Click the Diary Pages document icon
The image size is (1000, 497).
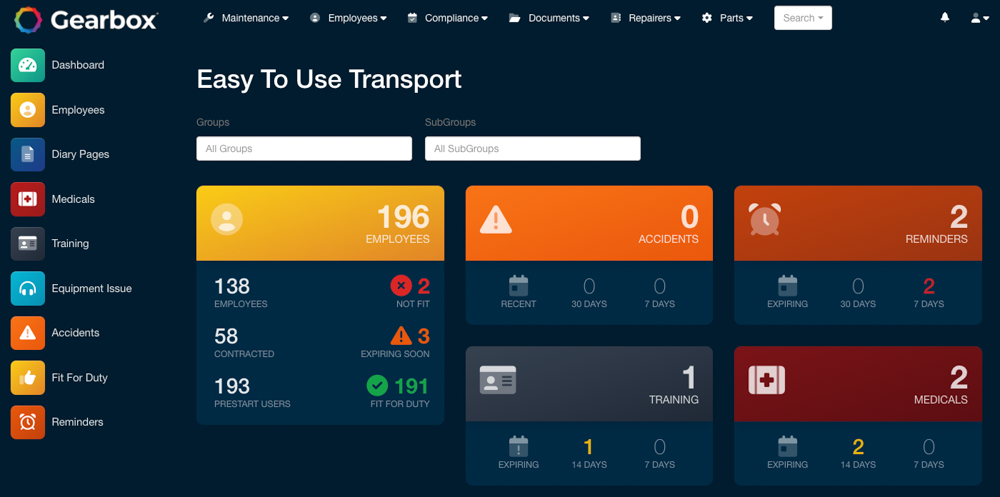27,154
